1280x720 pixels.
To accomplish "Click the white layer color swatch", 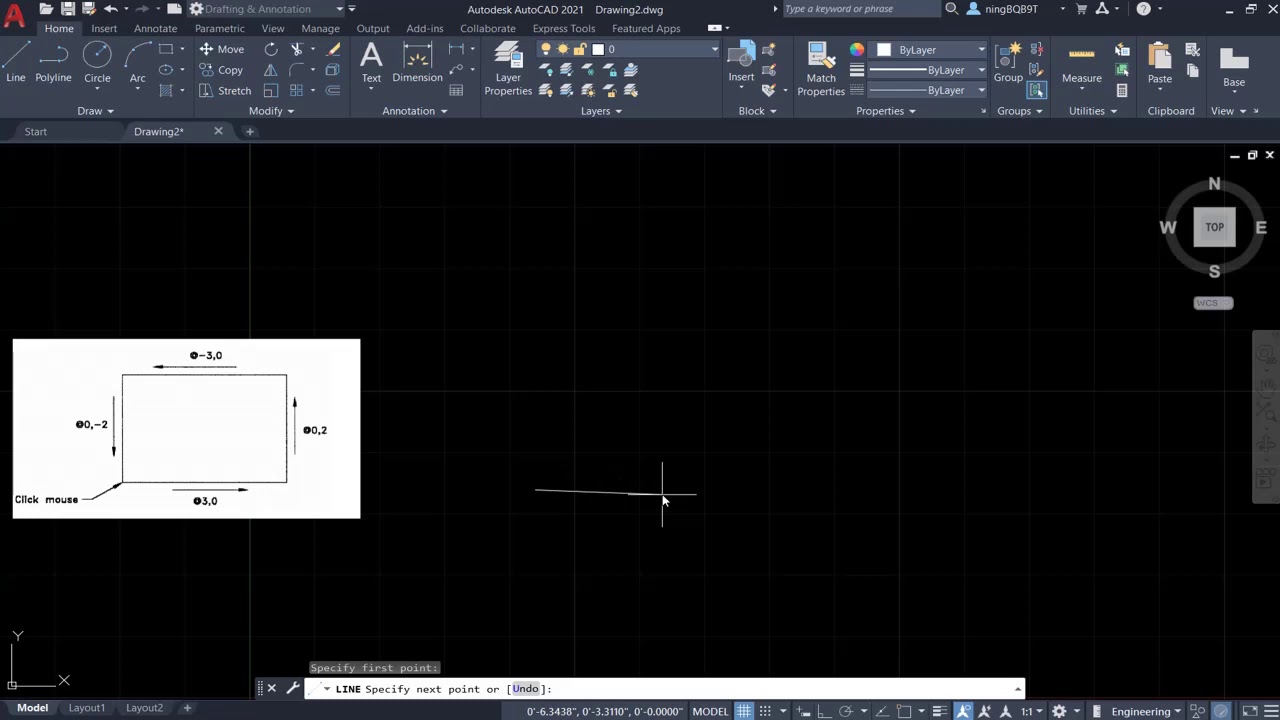I will pyautogui.click(x=598, y=49).
